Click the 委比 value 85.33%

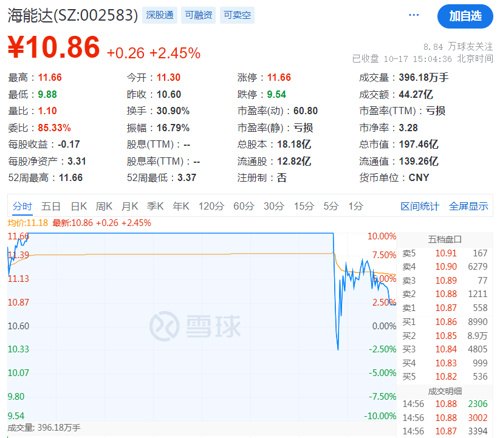pos(54,128)
